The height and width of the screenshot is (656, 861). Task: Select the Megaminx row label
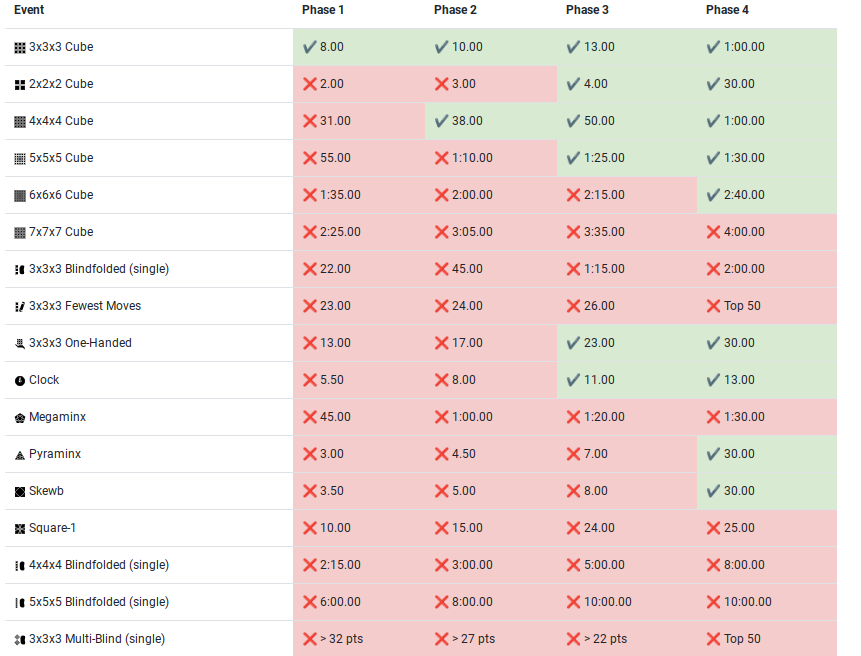point(58,417)
